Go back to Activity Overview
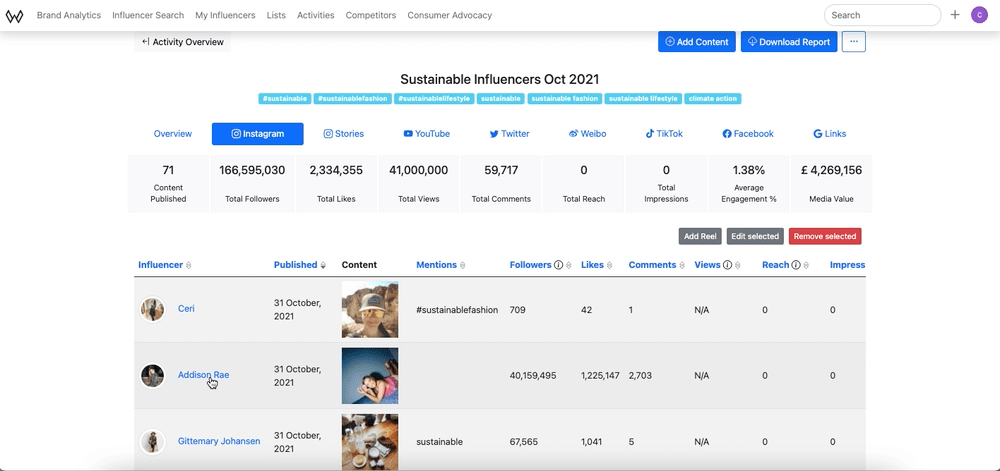Screen dimensions: 1000x471 coord(182,42)
